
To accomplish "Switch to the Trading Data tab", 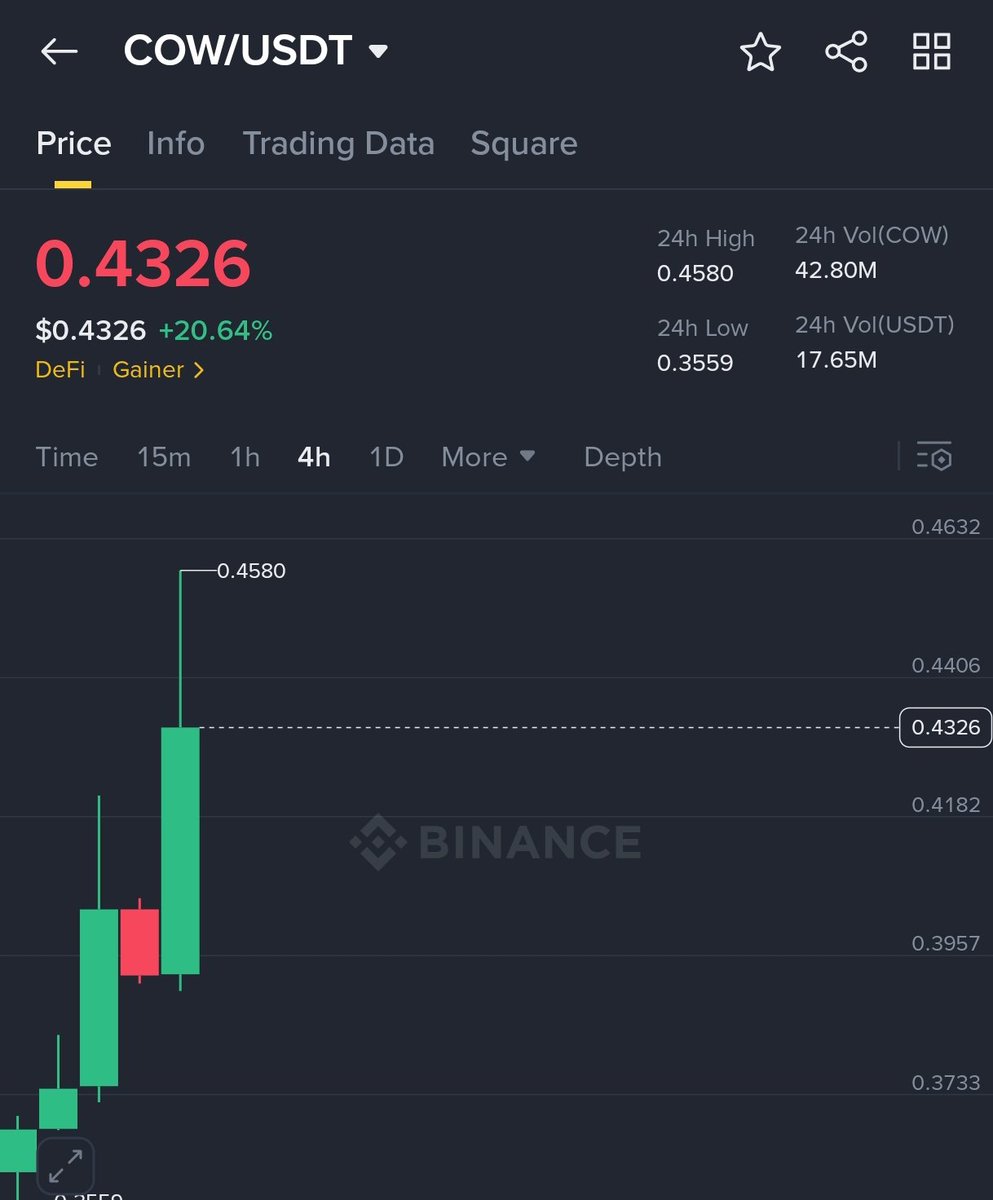I will click(338, 143).
